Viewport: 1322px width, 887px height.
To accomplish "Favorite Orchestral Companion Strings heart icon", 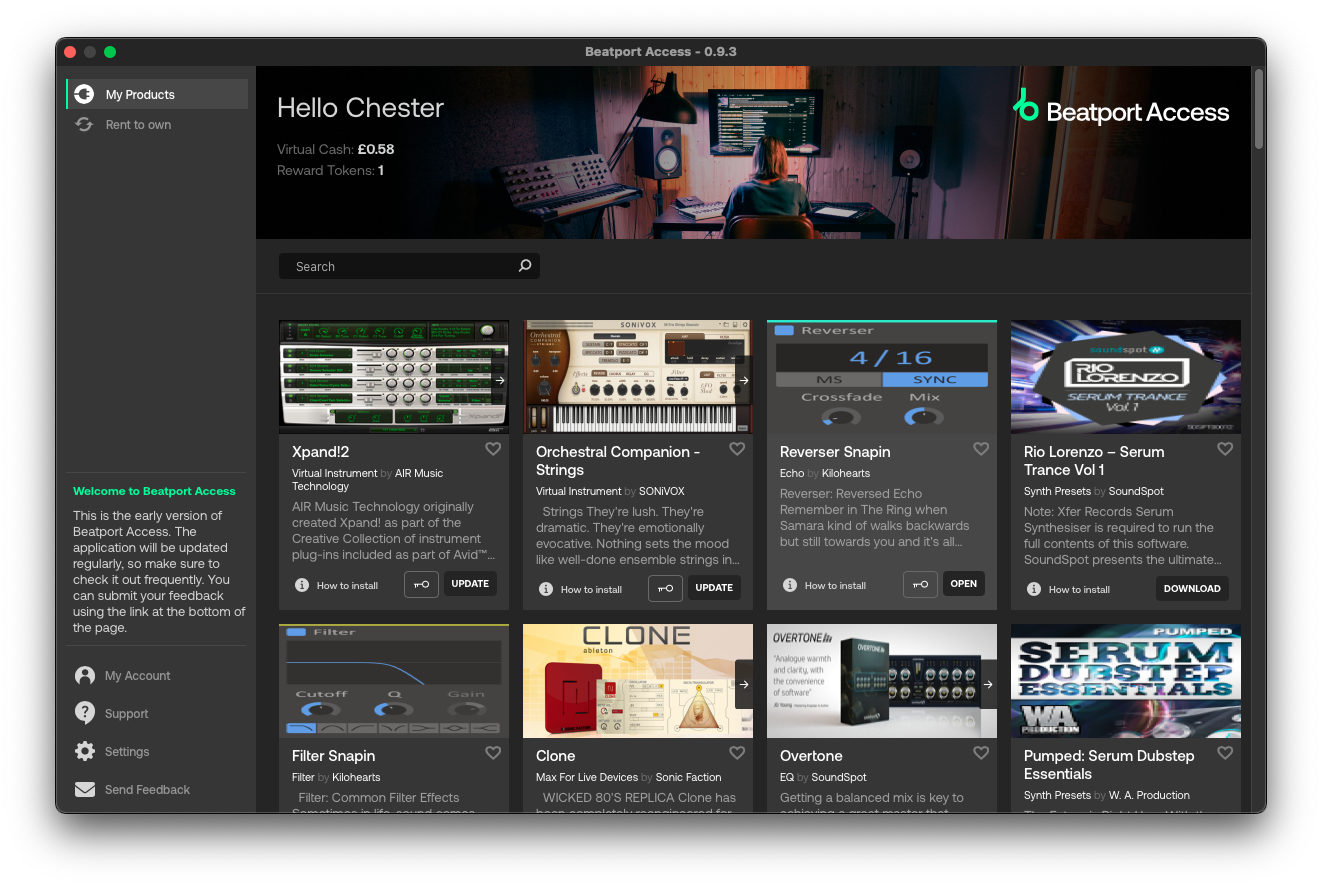I will 737,449.
